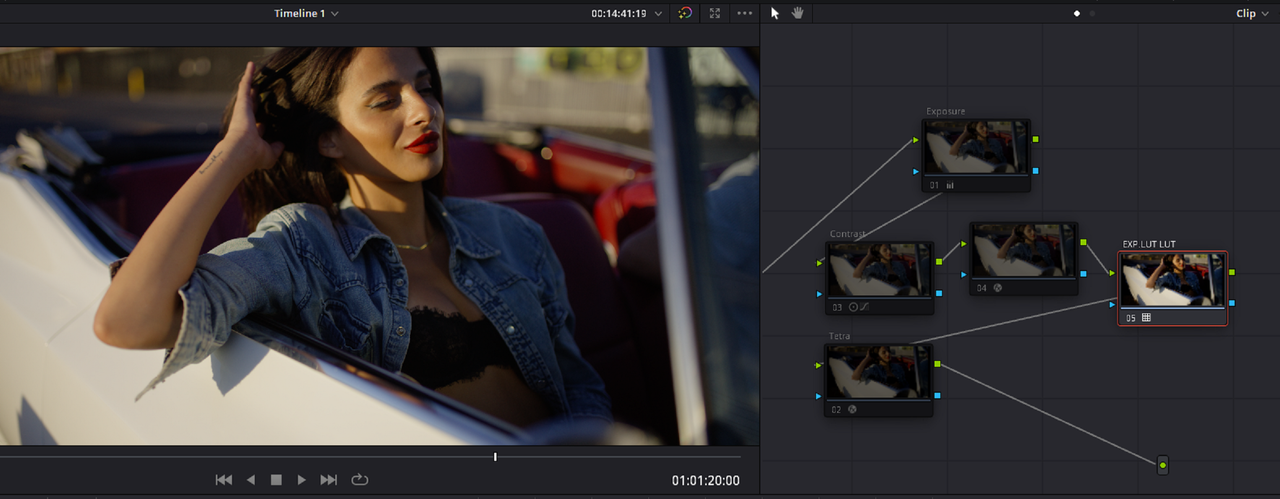Expand the timecode display options

(657, 14)
